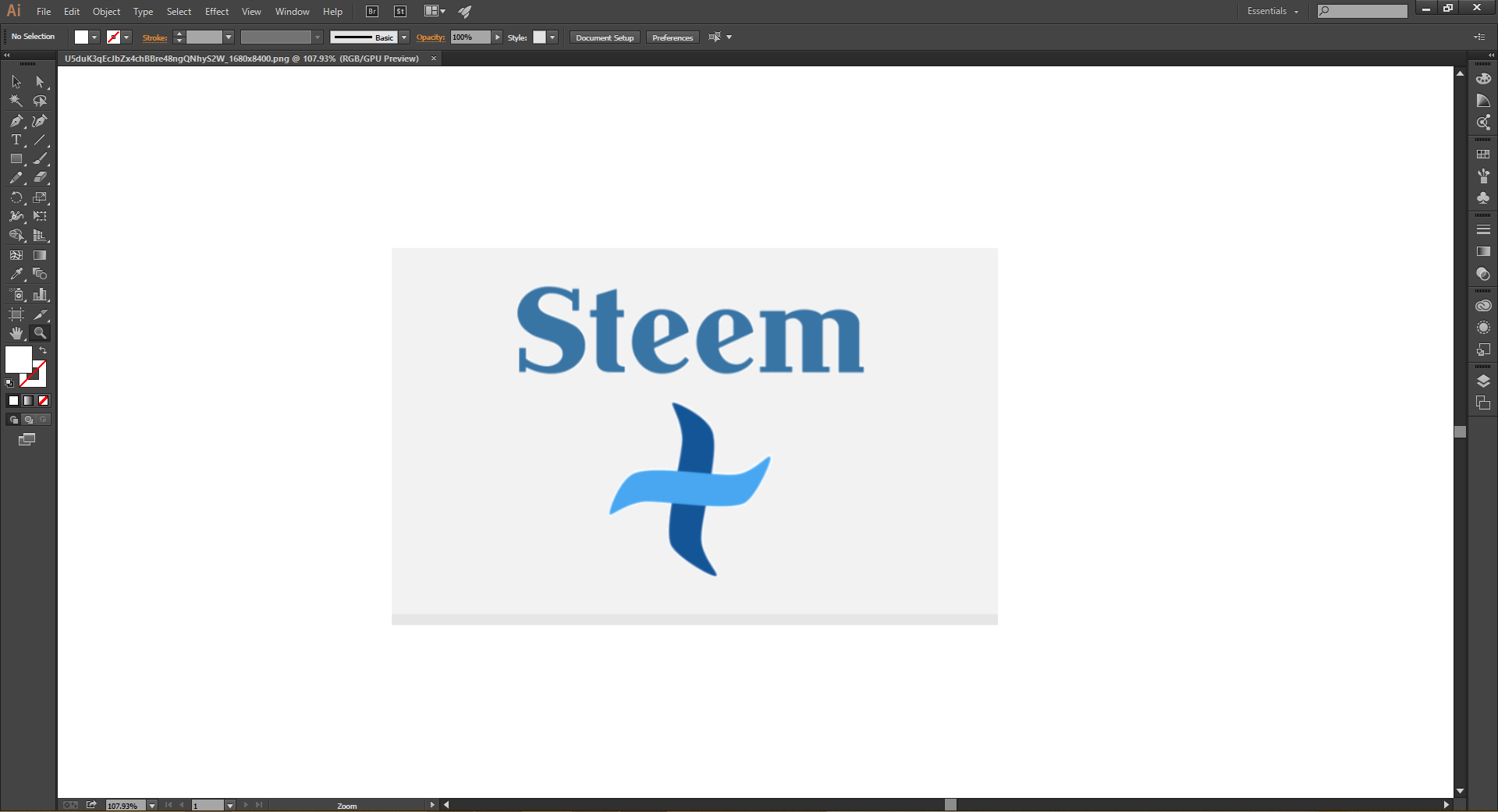Image resolution: width=1498 pixels, height=812 pixels.
Task: Open the Arrange Documents dropdown
Action: [435, 12]
